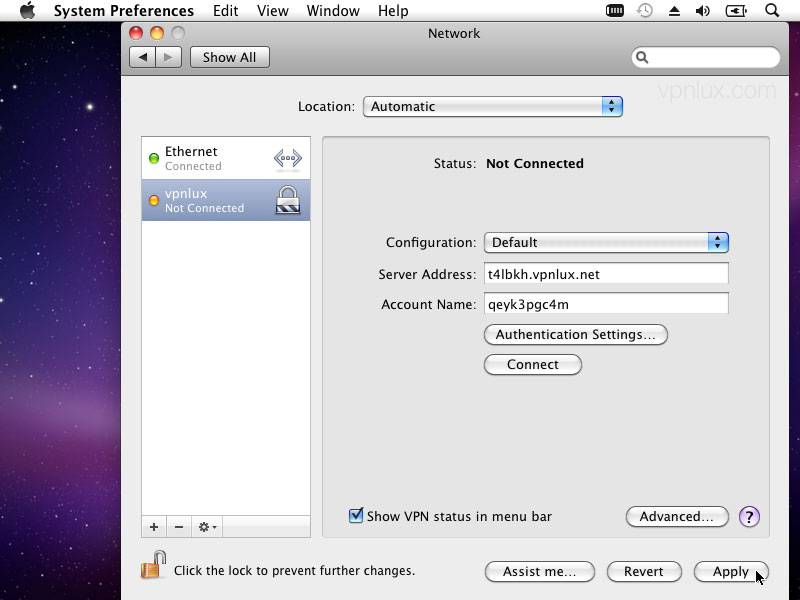Remove selected service with minus button

(x=179, y=527)
